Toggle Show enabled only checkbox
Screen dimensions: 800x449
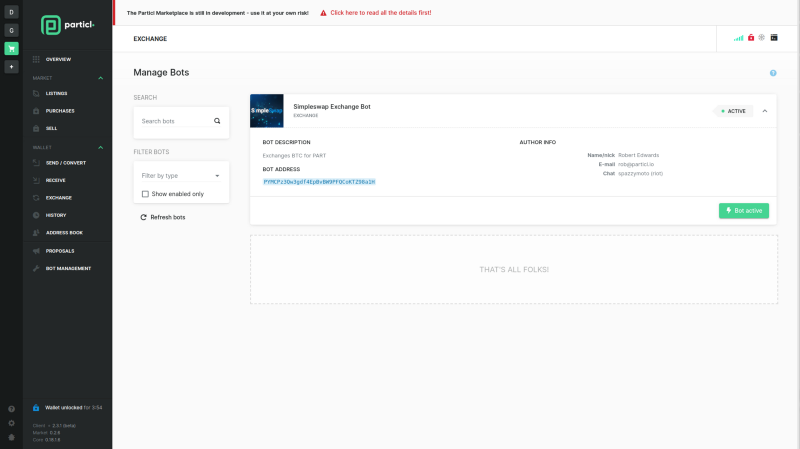[145, 194]
